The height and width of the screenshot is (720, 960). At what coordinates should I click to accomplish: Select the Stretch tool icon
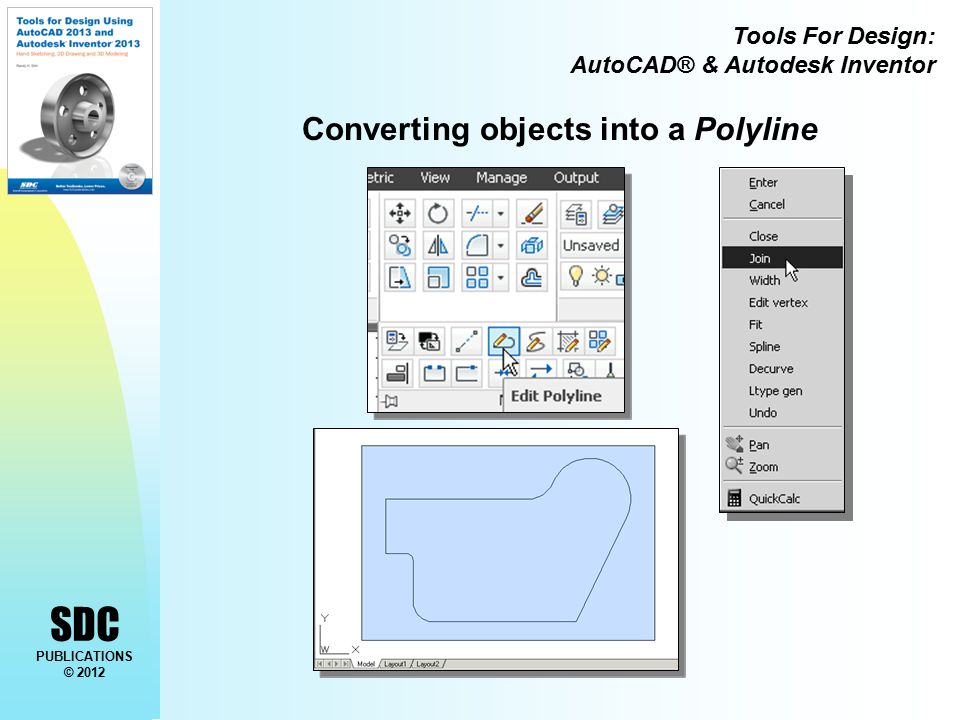point(400,277)
